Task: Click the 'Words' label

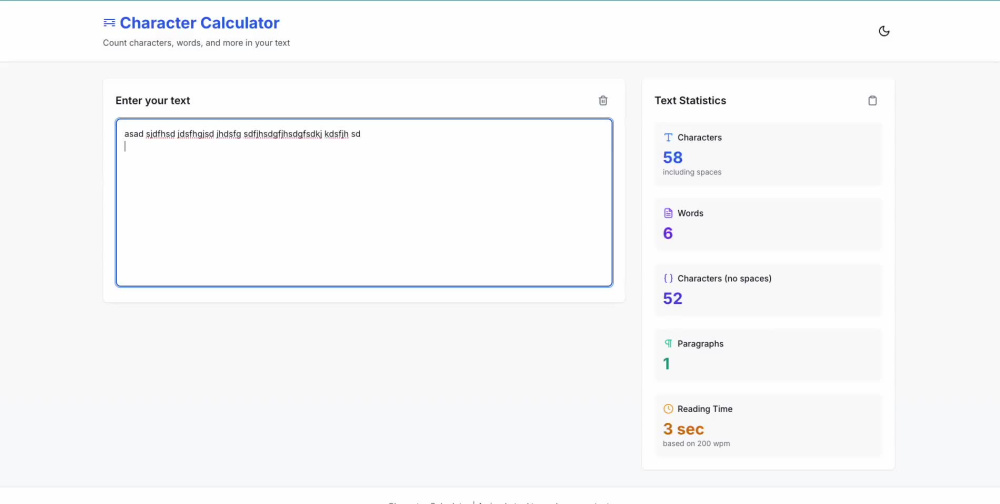Action: (690, 213)
